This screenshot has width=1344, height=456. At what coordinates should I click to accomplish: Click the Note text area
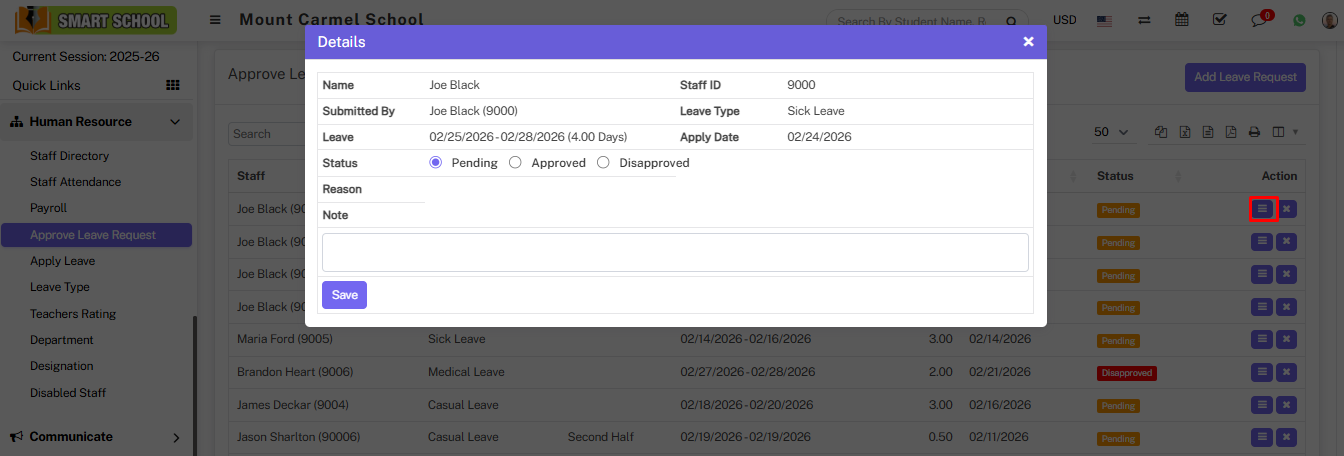(x=675, y=252)
